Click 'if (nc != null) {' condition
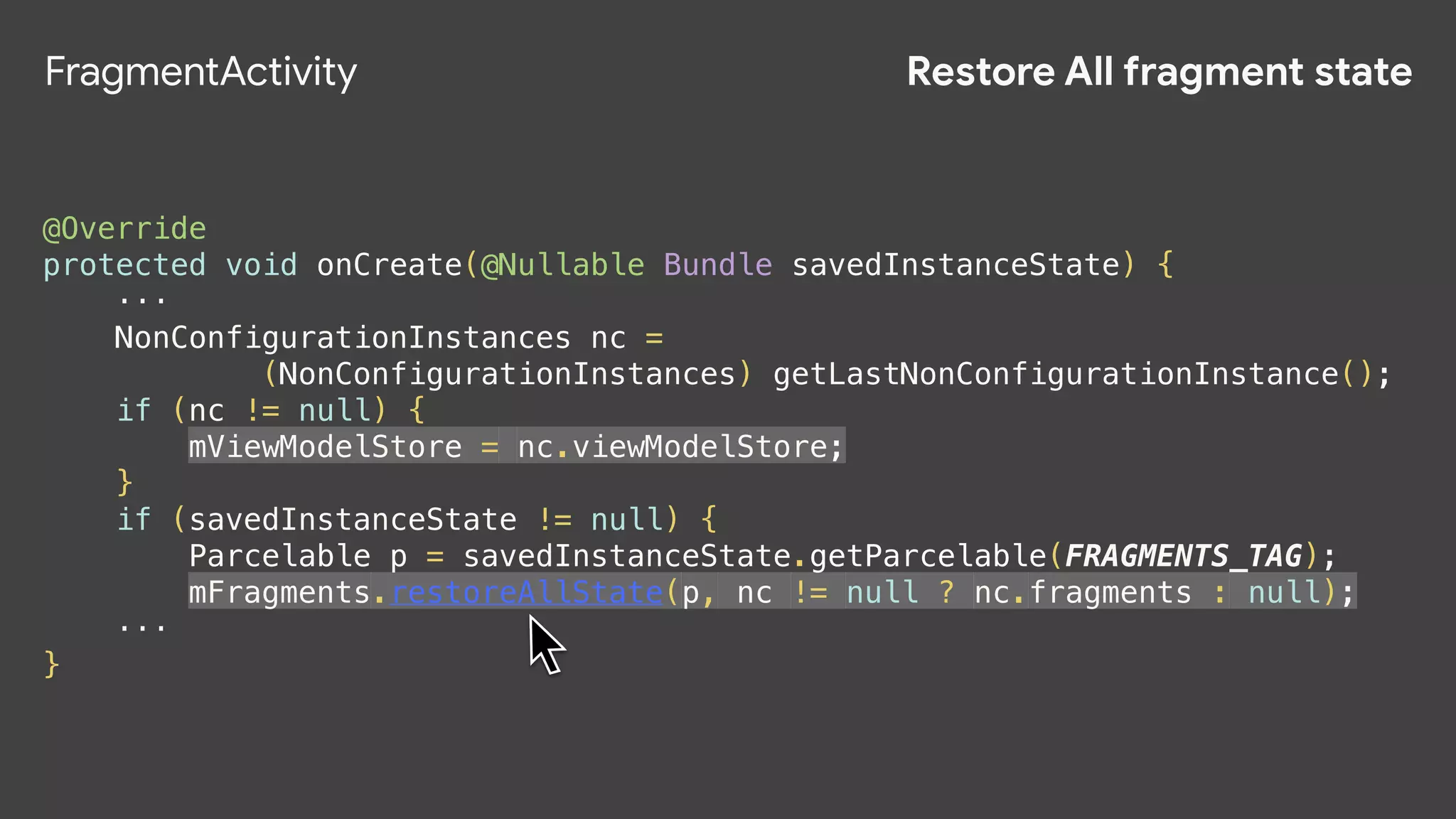This screenshot has width=1456, height=819. [x=271, y=410]
